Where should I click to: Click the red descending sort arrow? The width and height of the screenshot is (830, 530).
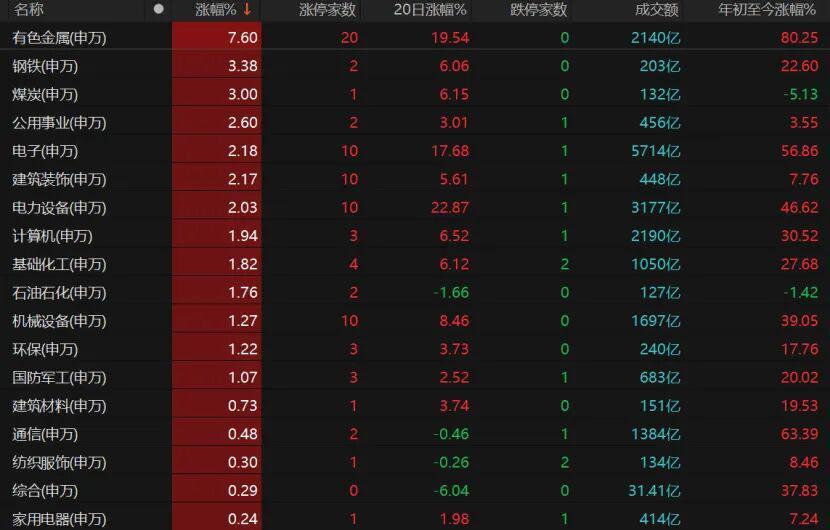tap(247, 10)
